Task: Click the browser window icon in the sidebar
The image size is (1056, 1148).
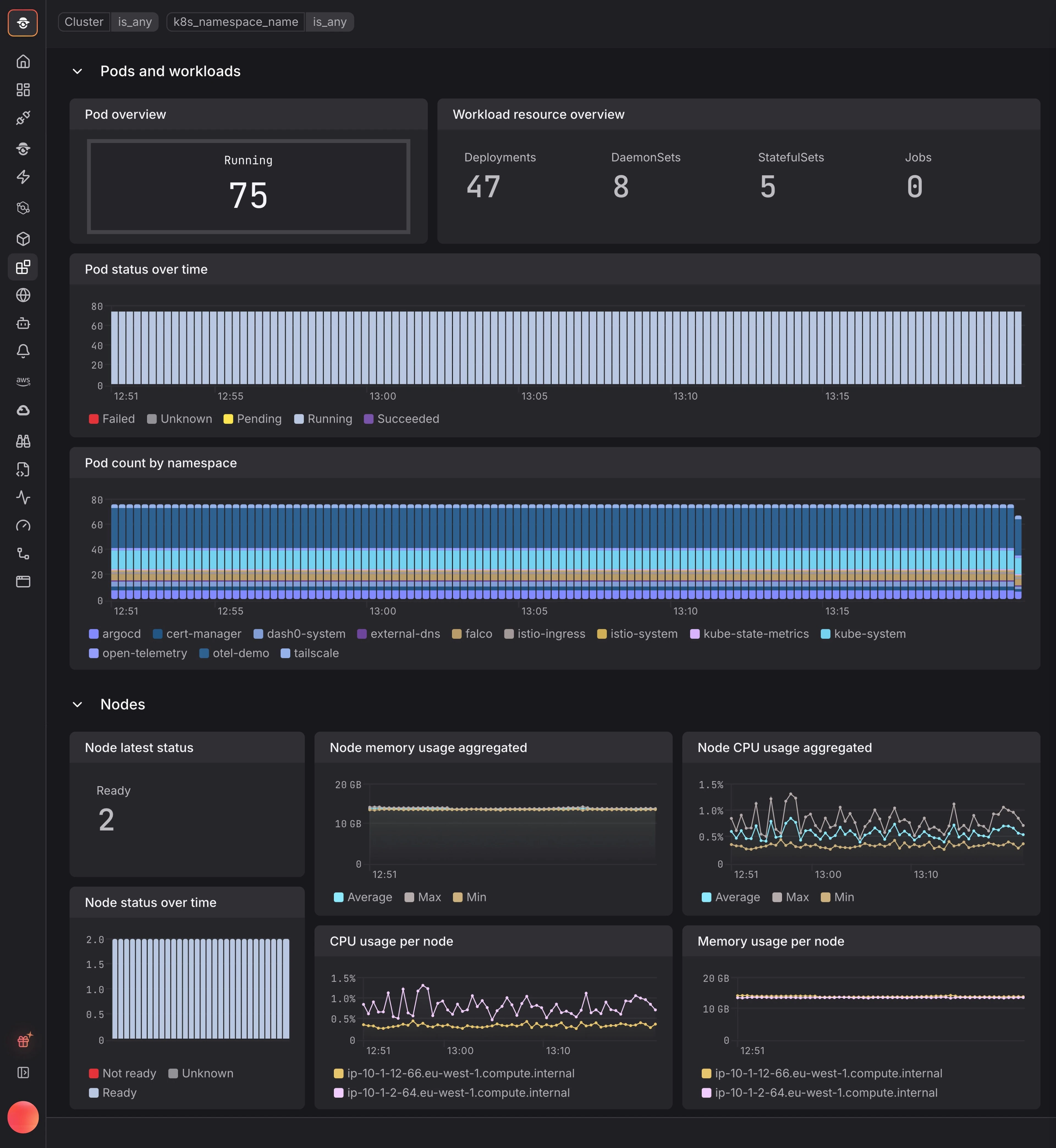Action: tap(23, 582)
